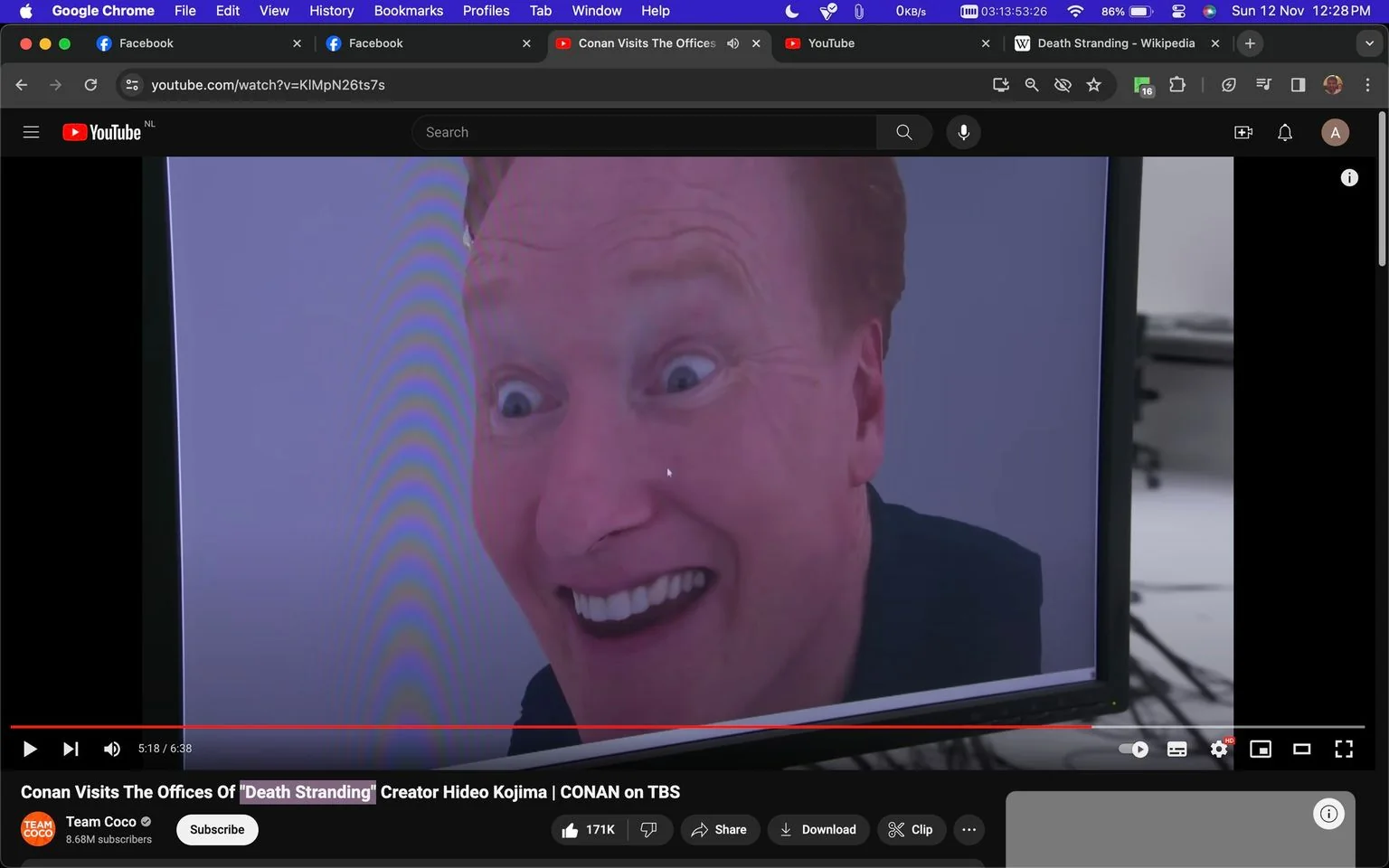Install or cast screen icon in address bar
This screenshot has width=1389, height=868.
[x=1001, y=85]
